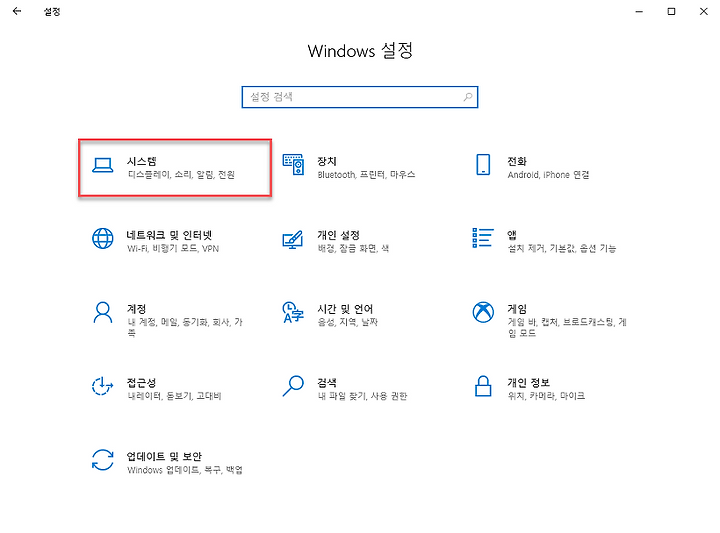Maximize the 설정 window

pos(671,11)
